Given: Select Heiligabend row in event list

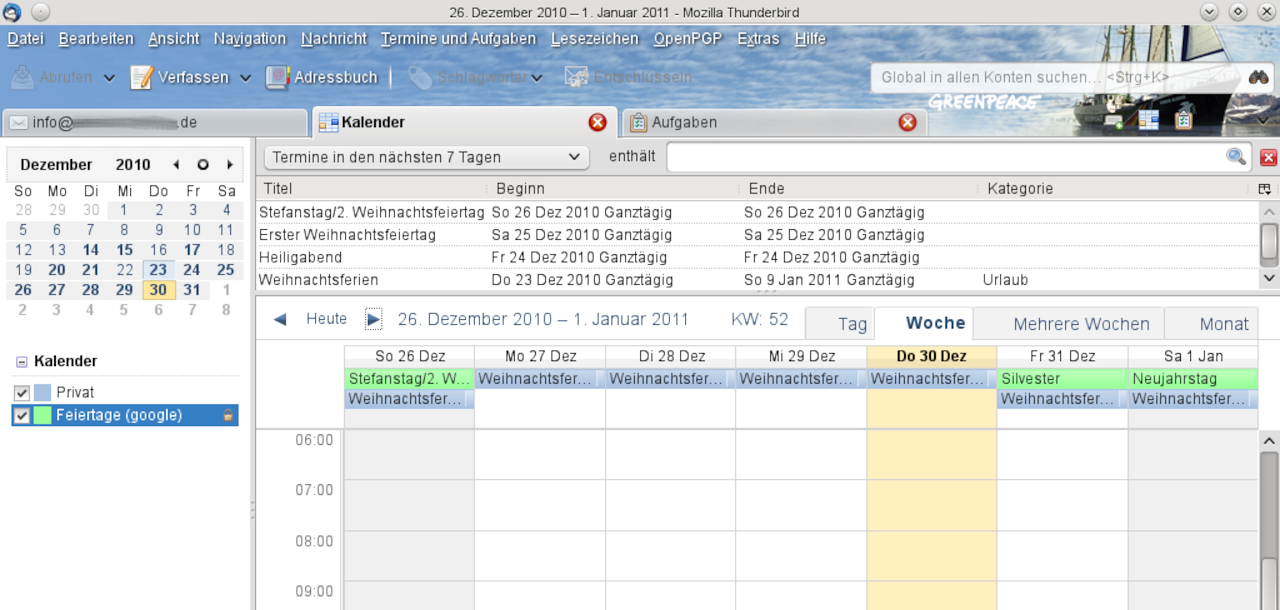Looking at the screenshot, I should [x=757, y=257].
